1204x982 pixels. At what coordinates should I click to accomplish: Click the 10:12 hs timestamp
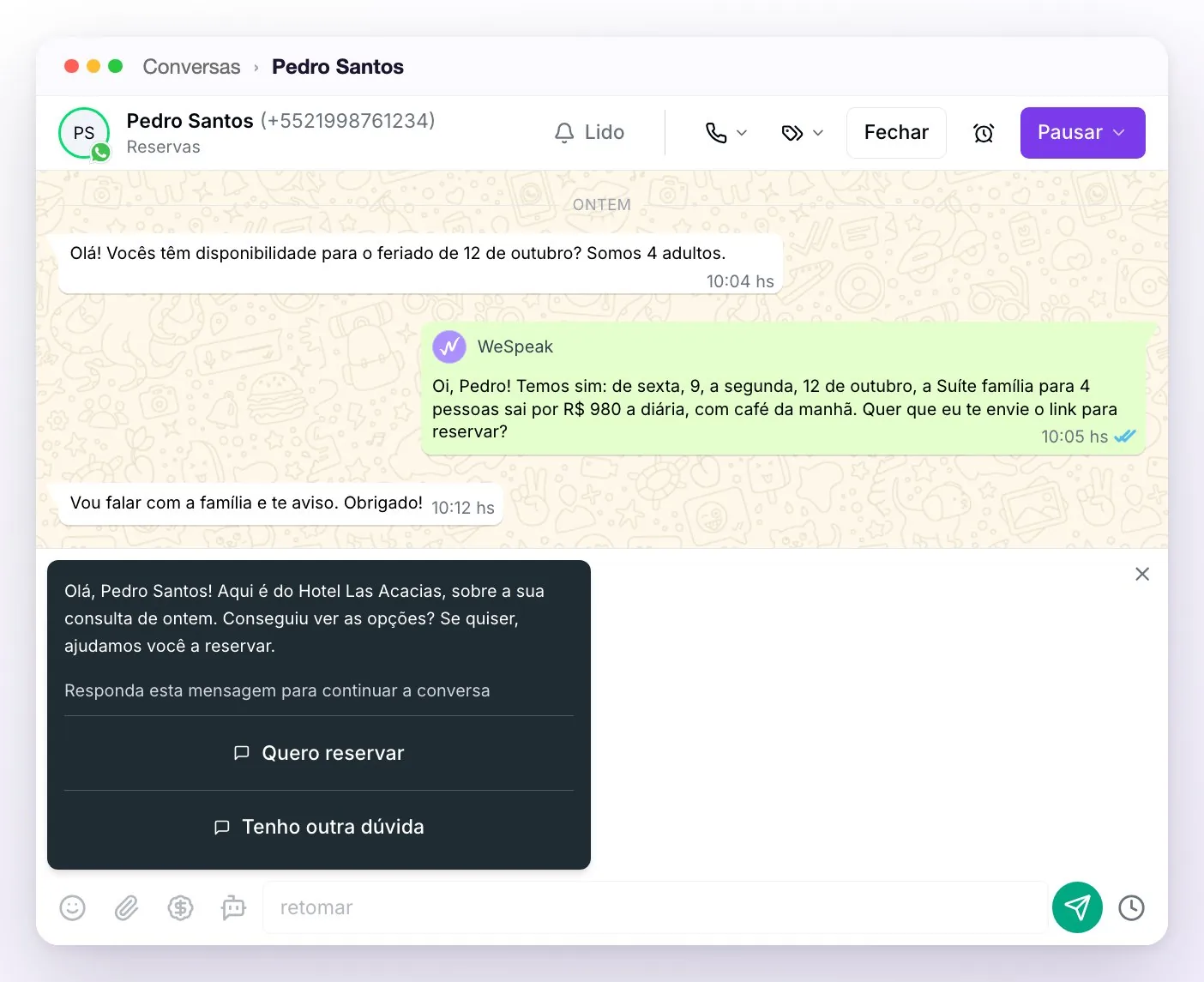[463, 508]
